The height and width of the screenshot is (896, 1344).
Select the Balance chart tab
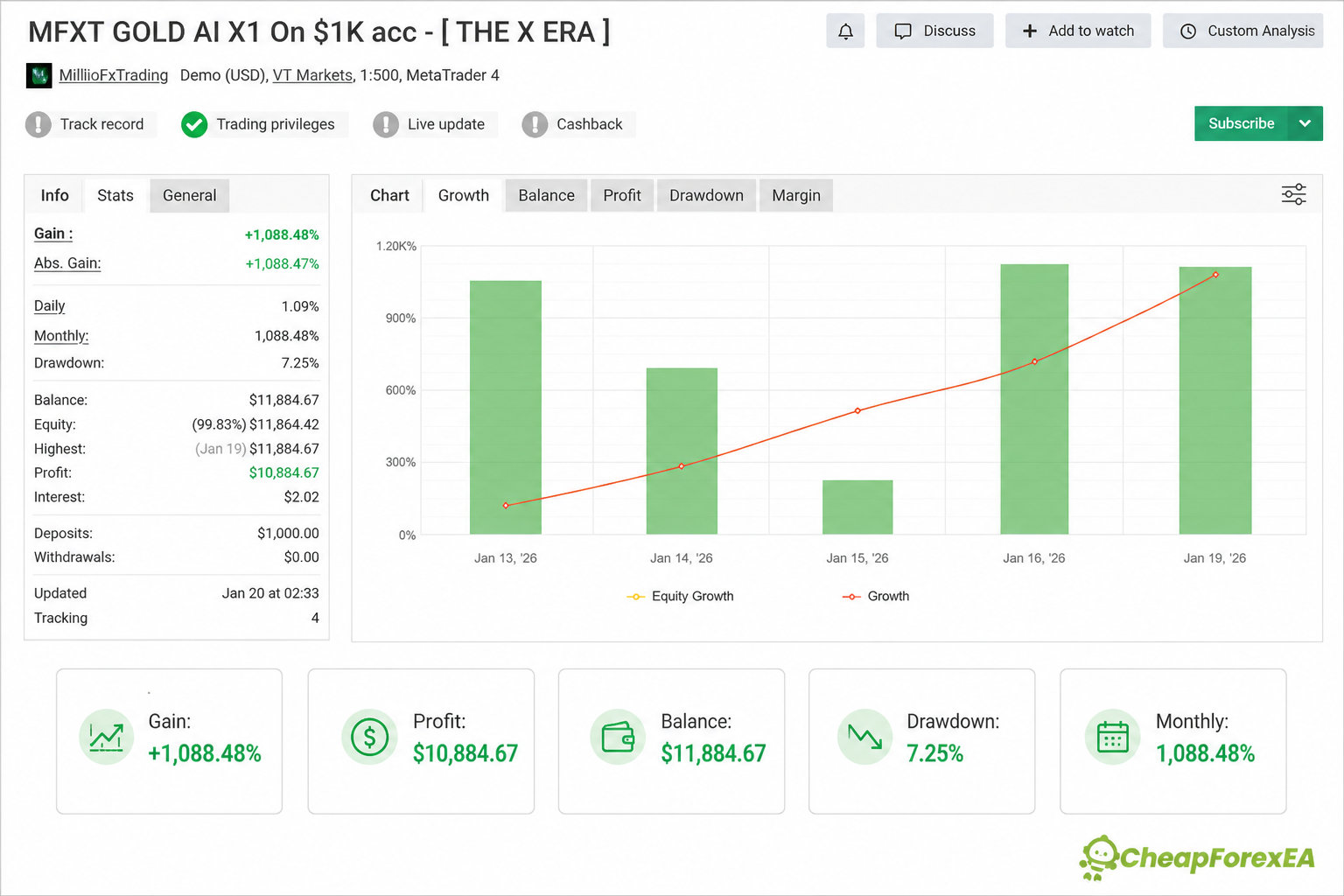tap(546, 195)
